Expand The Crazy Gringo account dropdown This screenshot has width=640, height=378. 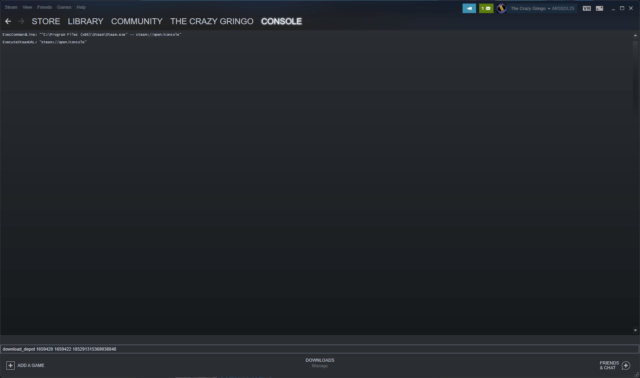(x=542, y=8)
